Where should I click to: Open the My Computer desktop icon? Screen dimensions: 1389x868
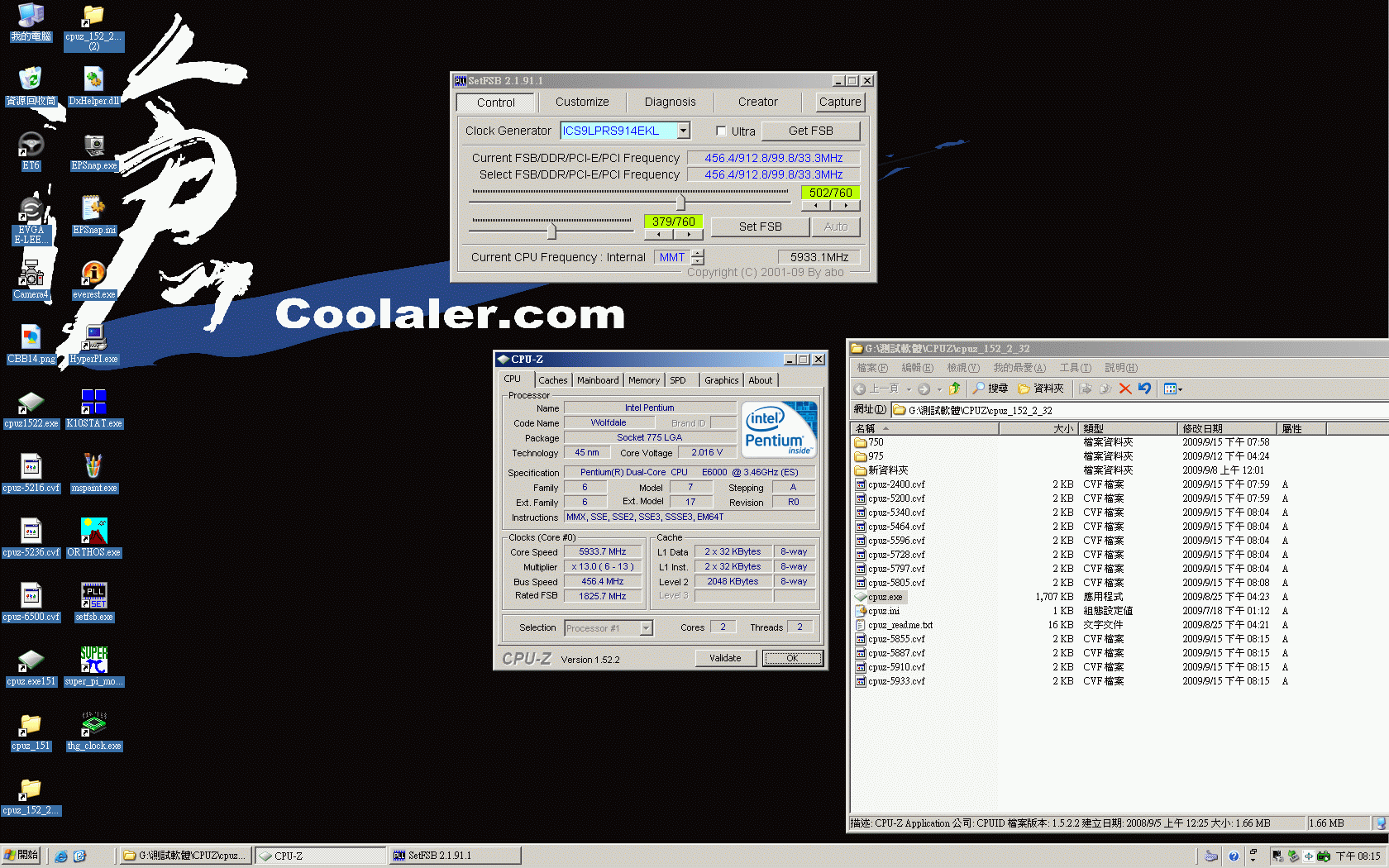tap(31, 22)
